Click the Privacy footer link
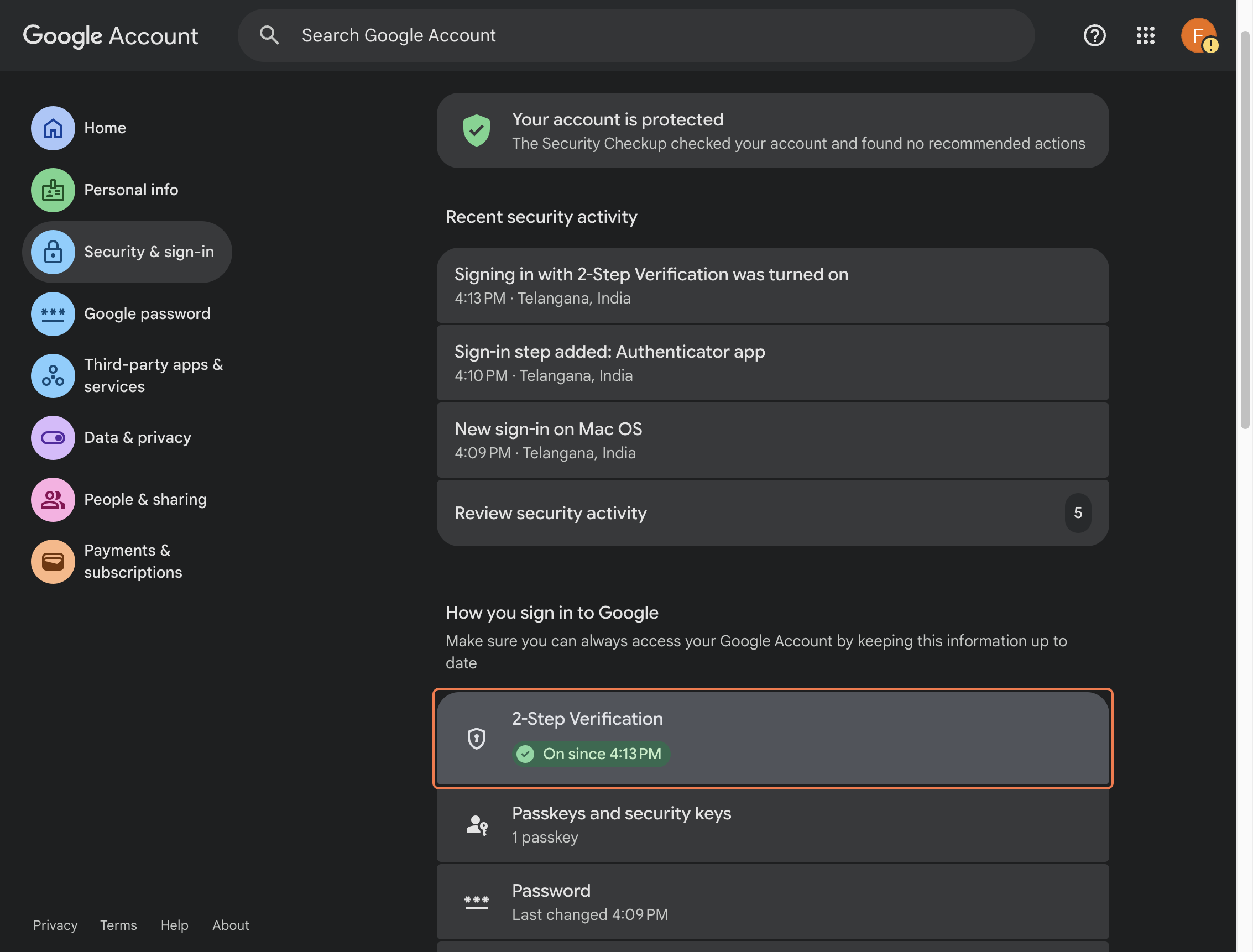This screenshot has height=952, width=1253. point(55,925)
